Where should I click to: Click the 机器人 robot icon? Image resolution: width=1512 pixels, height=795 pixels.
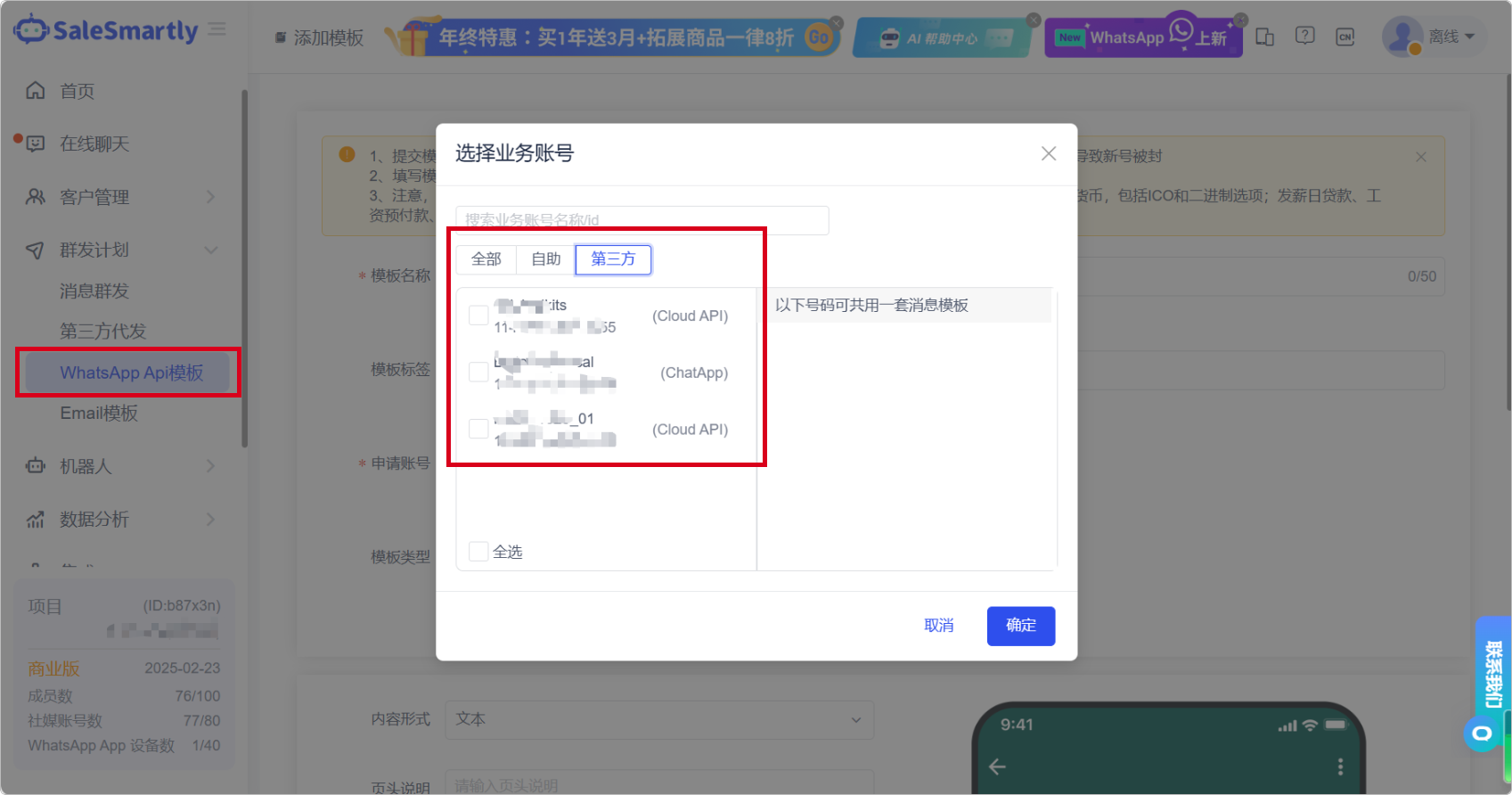36,466
